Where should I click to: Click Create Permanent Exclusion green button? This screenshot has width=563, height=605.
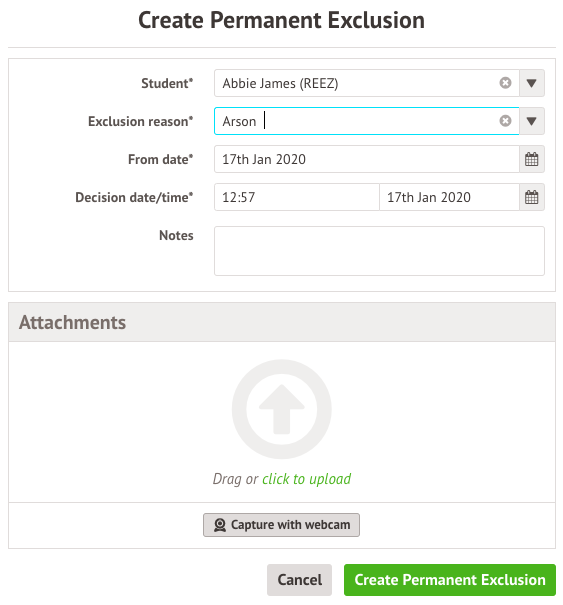[450, 580]
